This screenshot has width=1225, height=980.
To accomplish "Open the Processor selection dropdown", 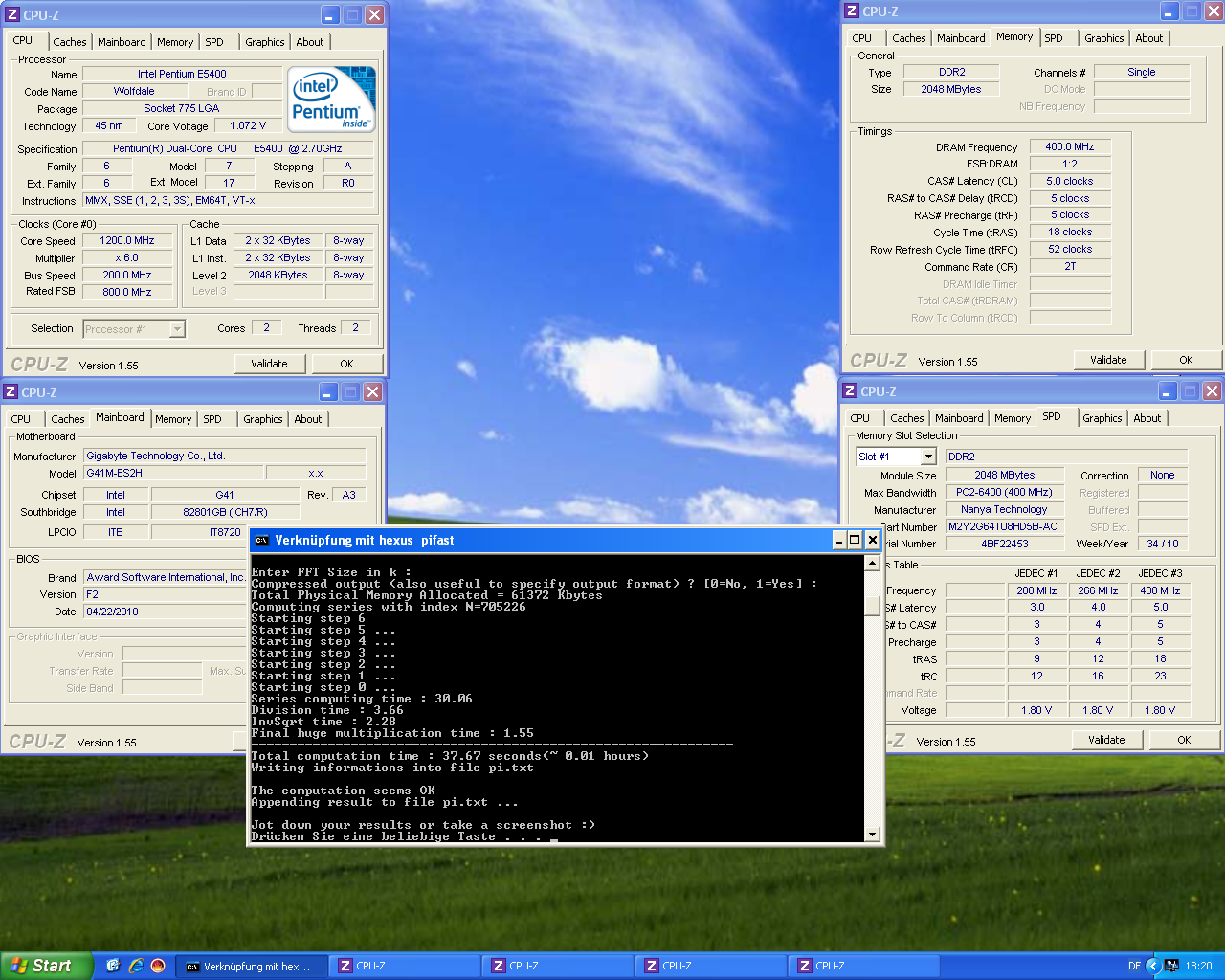I will pyautogui.click(x=177, y=329).
